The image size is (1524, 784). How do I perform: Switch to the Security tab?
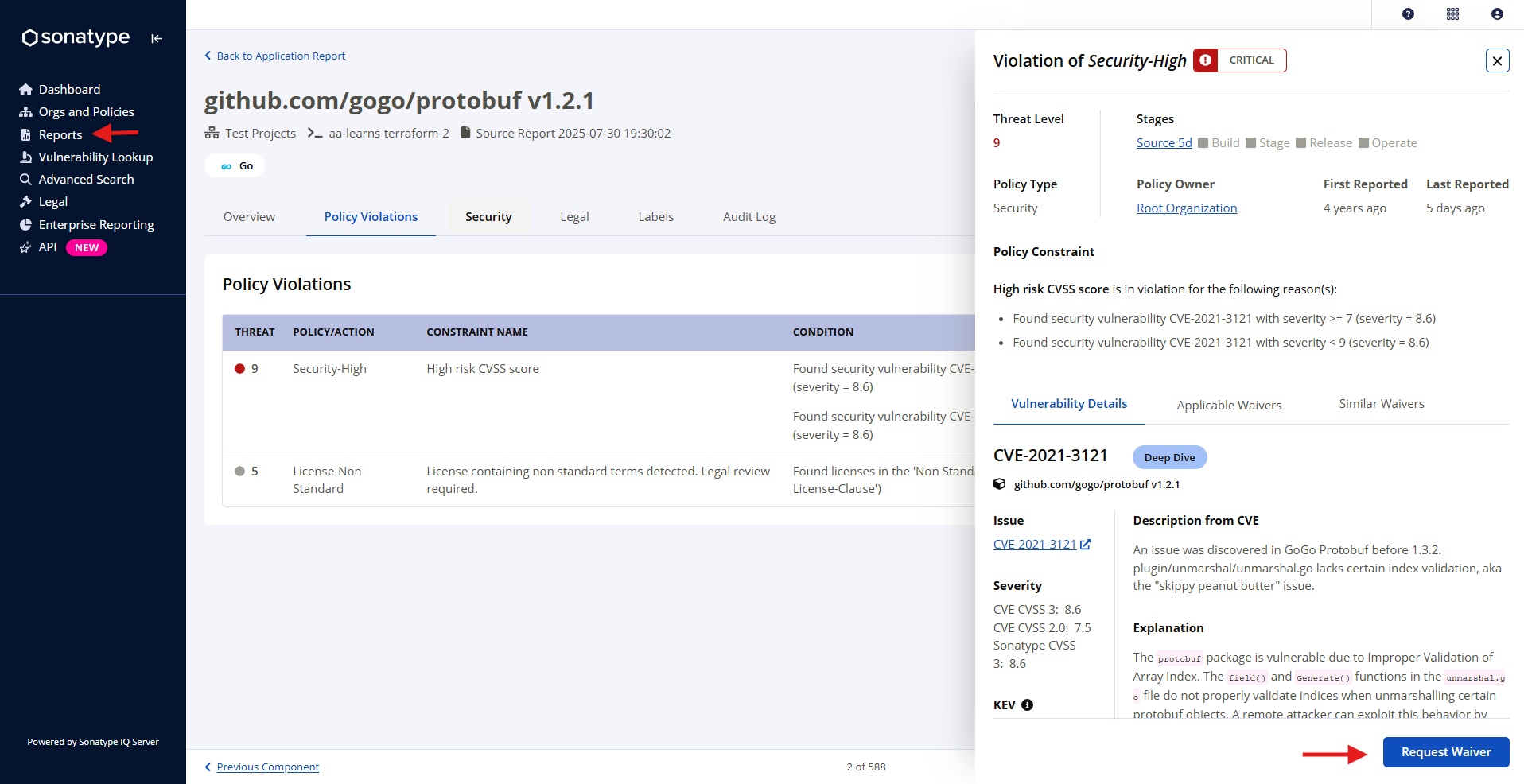(x=488, y=217)
